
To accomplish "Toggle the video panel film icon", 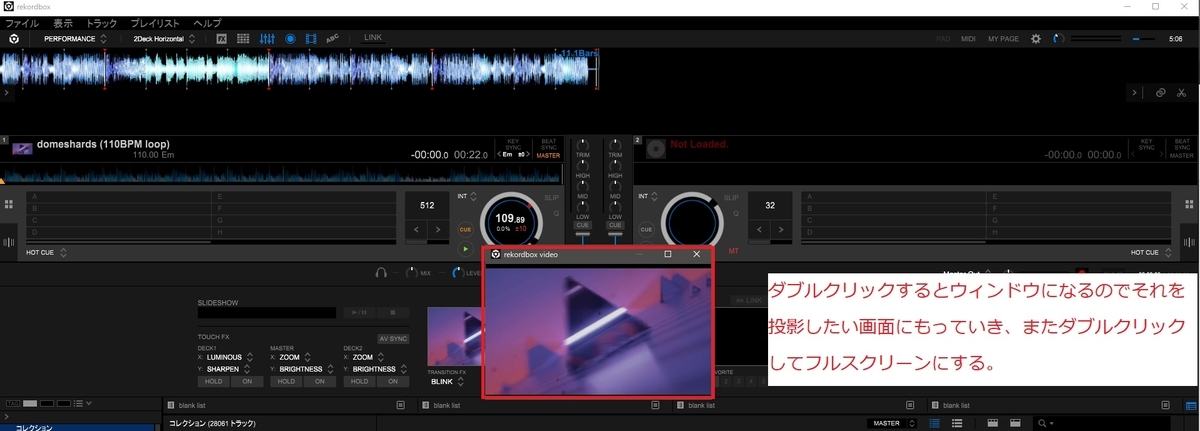I will (x=311, y=39).
